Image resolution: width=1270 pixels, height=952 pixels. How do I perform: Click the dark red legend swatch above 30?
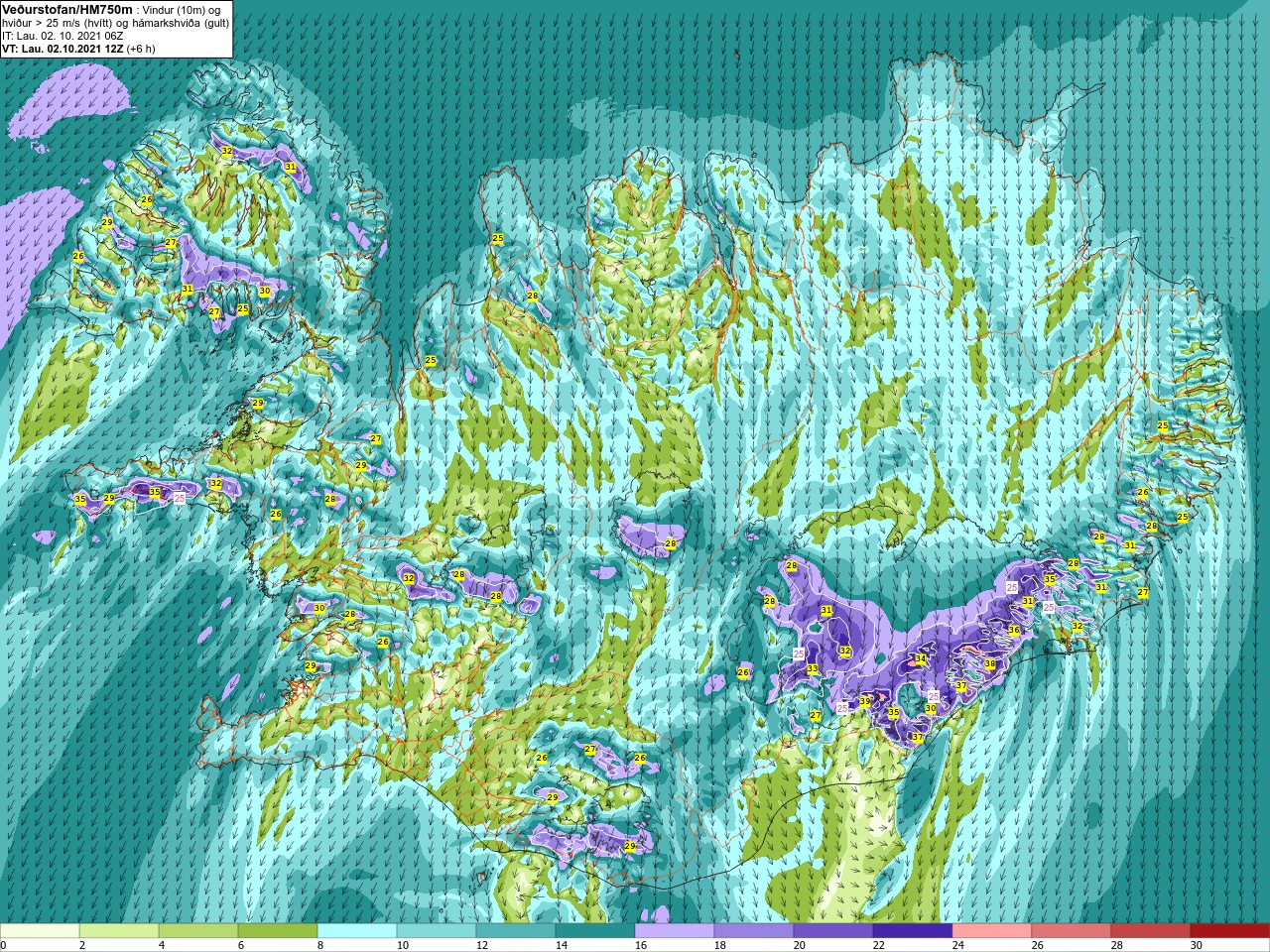(x=1230, y=931)
